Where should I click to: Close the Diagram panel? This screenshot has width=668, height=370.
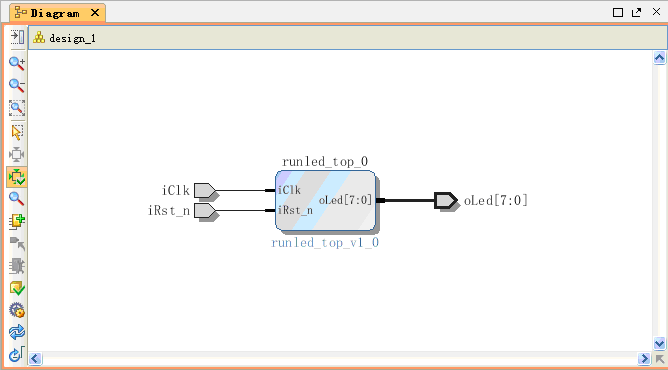pos(656,12)
